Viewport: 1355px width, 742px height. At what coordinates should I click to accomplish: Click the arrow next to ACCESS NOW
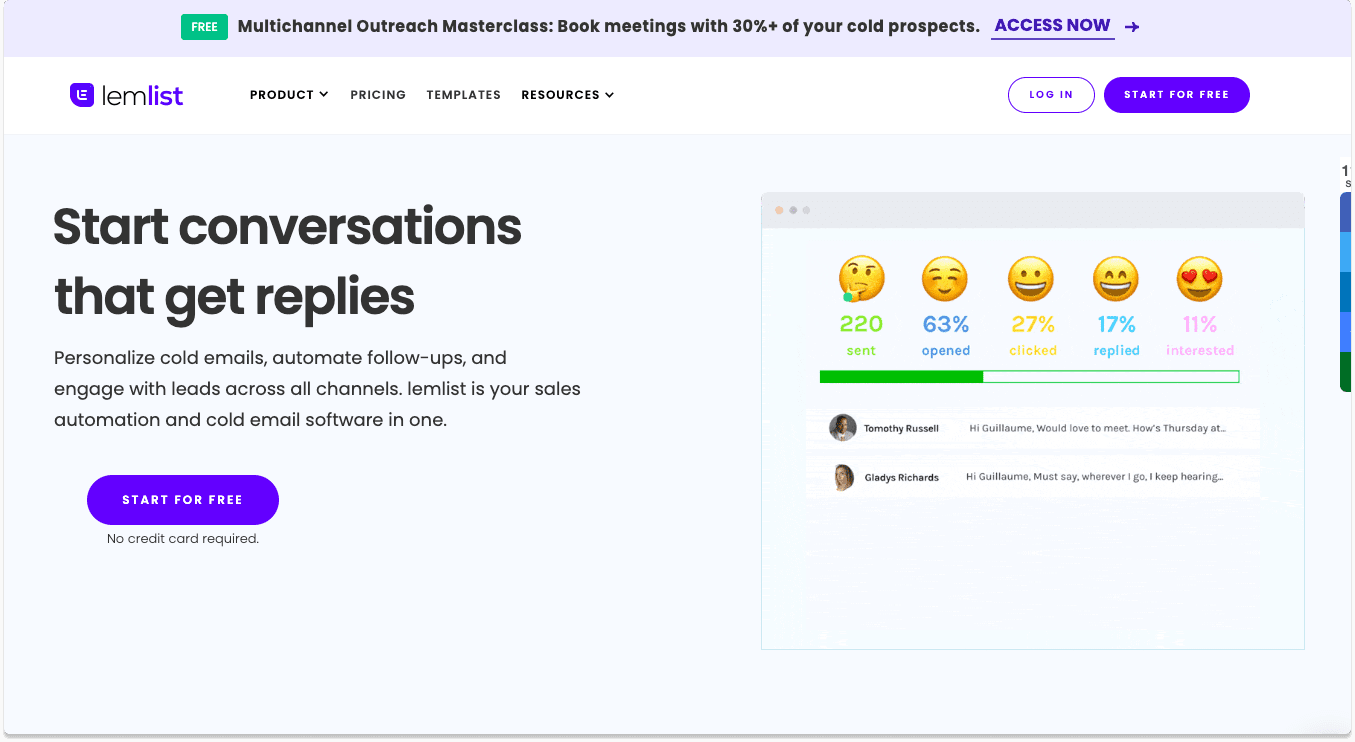1132,27
